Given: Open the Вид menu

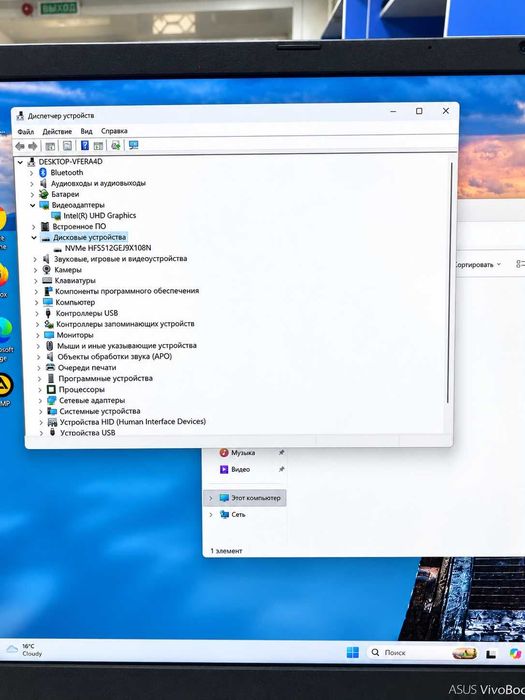Looking at the screenshot, I should pos(86,131).
